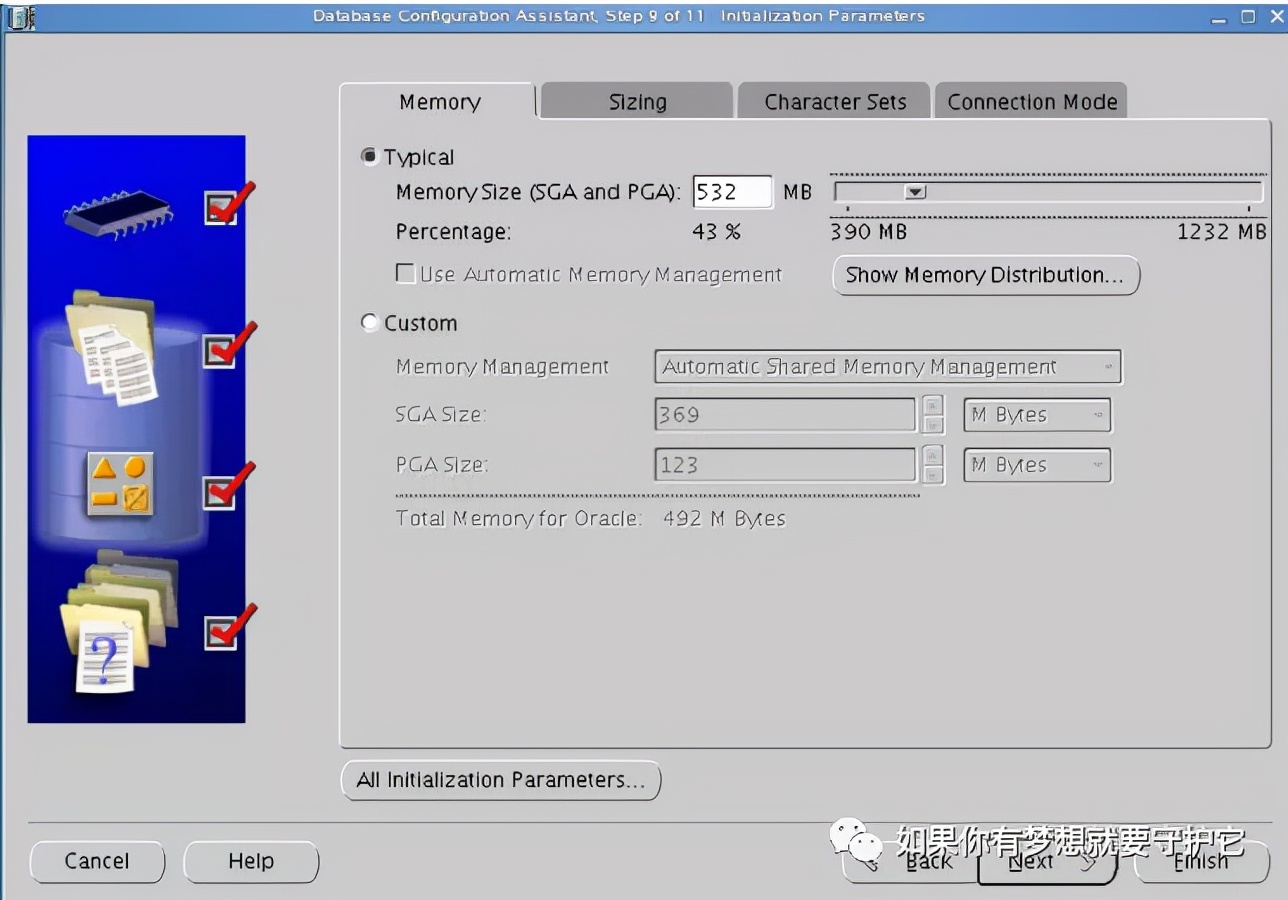Click the question mark document icon
Image resolution: width=1288 pixels, height=900 pixels.
(x=105, y=655)
